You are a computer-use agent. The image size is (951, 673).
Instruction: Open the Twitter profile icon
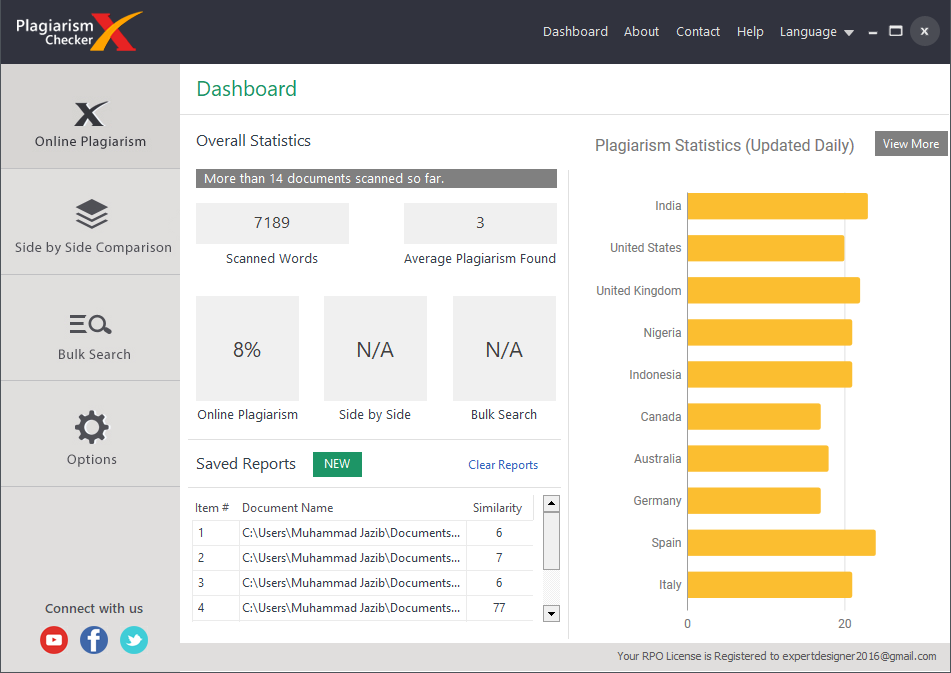point(134,640)
